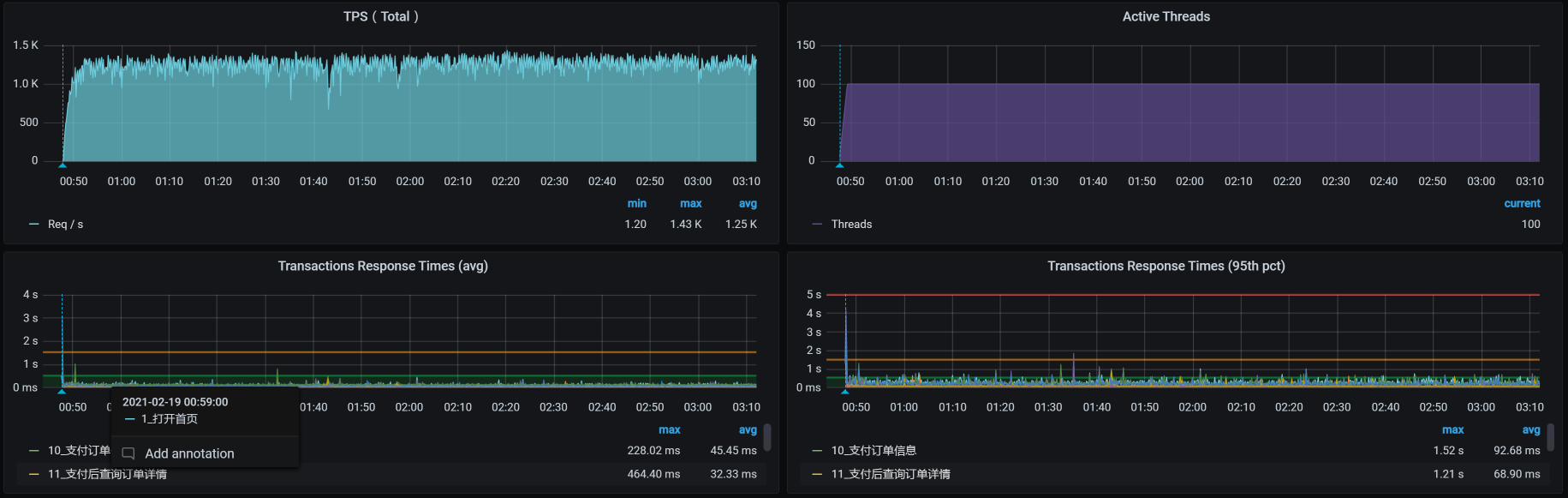
Task: Sort TPS legend by min column
Action: coord(636,204)
